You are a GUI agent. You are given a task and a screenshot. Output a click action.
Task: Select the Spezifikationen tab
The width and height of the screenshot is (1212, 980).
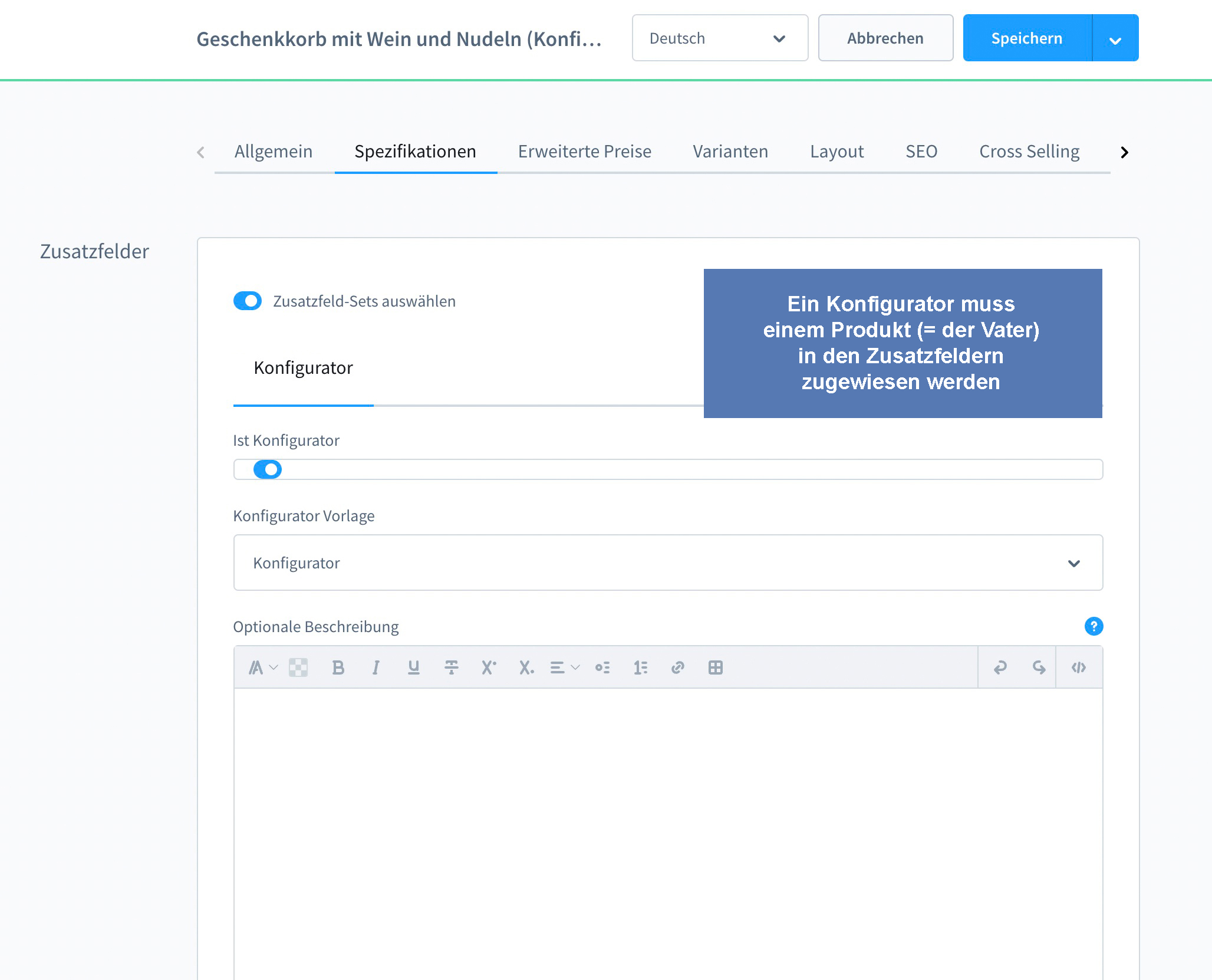tap(415, 152)
